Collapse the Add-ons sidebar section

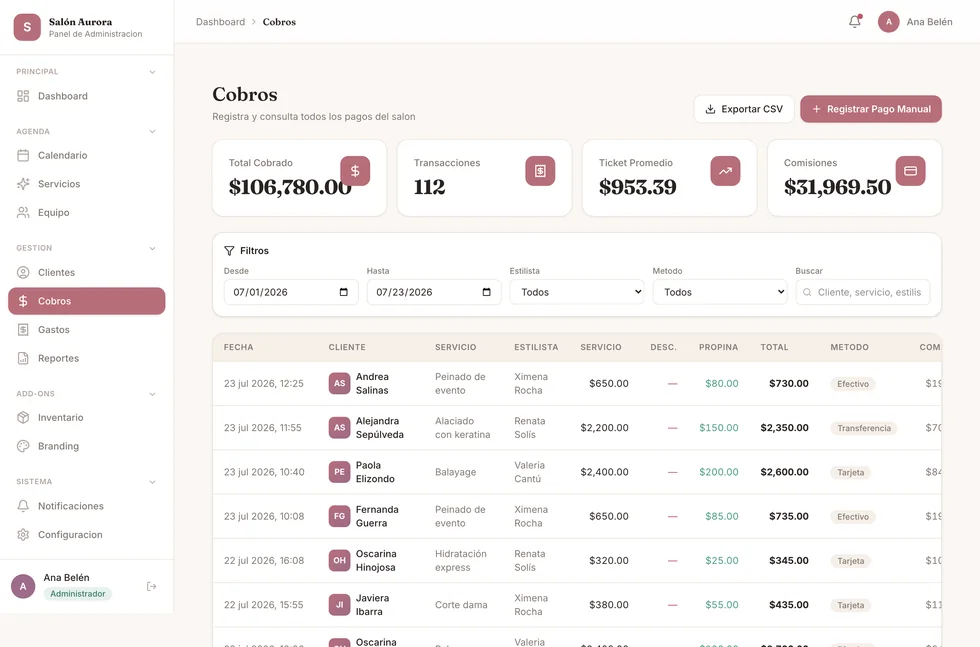[x=152, y=394]
